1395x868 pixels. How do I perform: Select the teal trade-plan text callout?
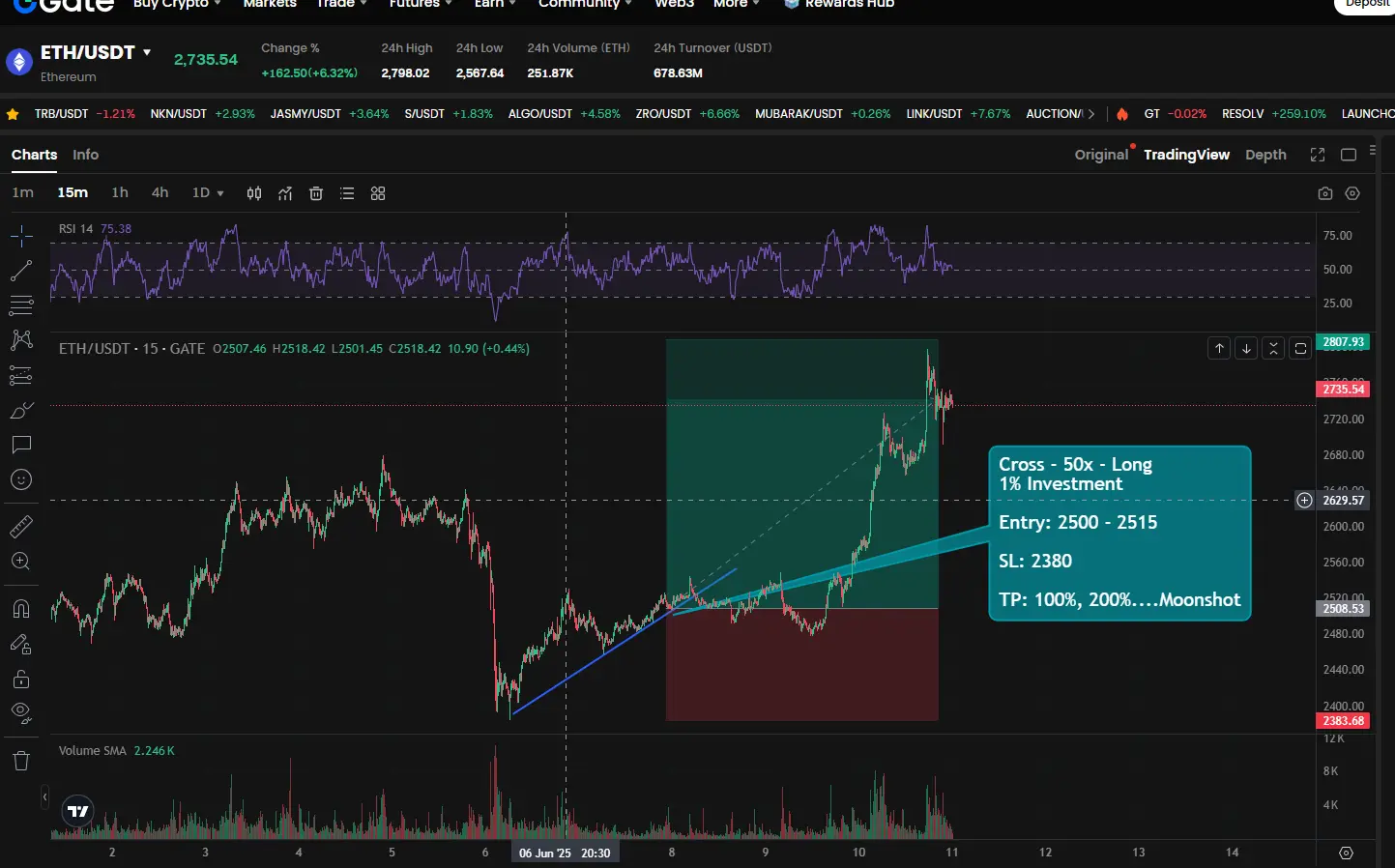1119,533
